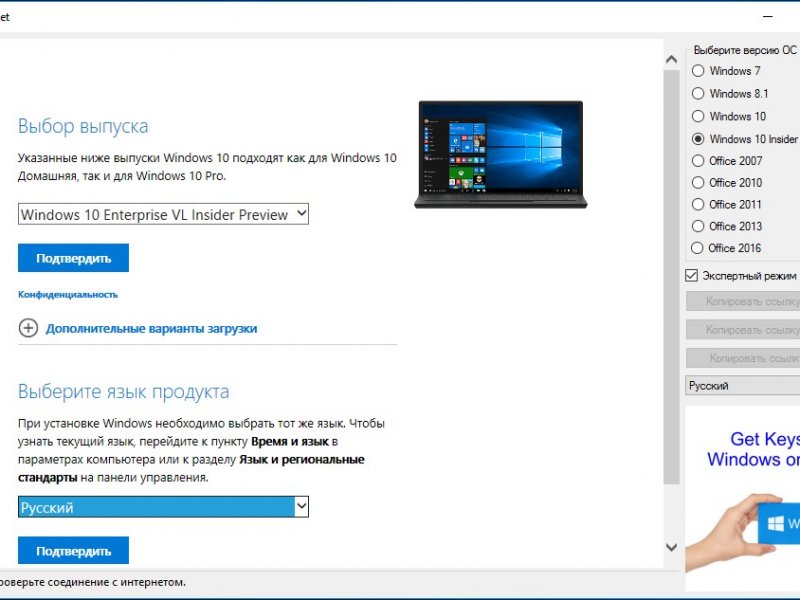Select the Windows 10 radio button
Screen dimensions: 800x600
click(x=698, y=116)
